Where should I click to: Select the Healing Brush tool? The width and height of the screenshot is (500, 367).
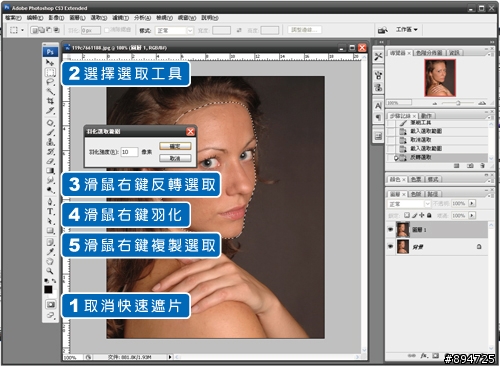click(x=50, y=123)
